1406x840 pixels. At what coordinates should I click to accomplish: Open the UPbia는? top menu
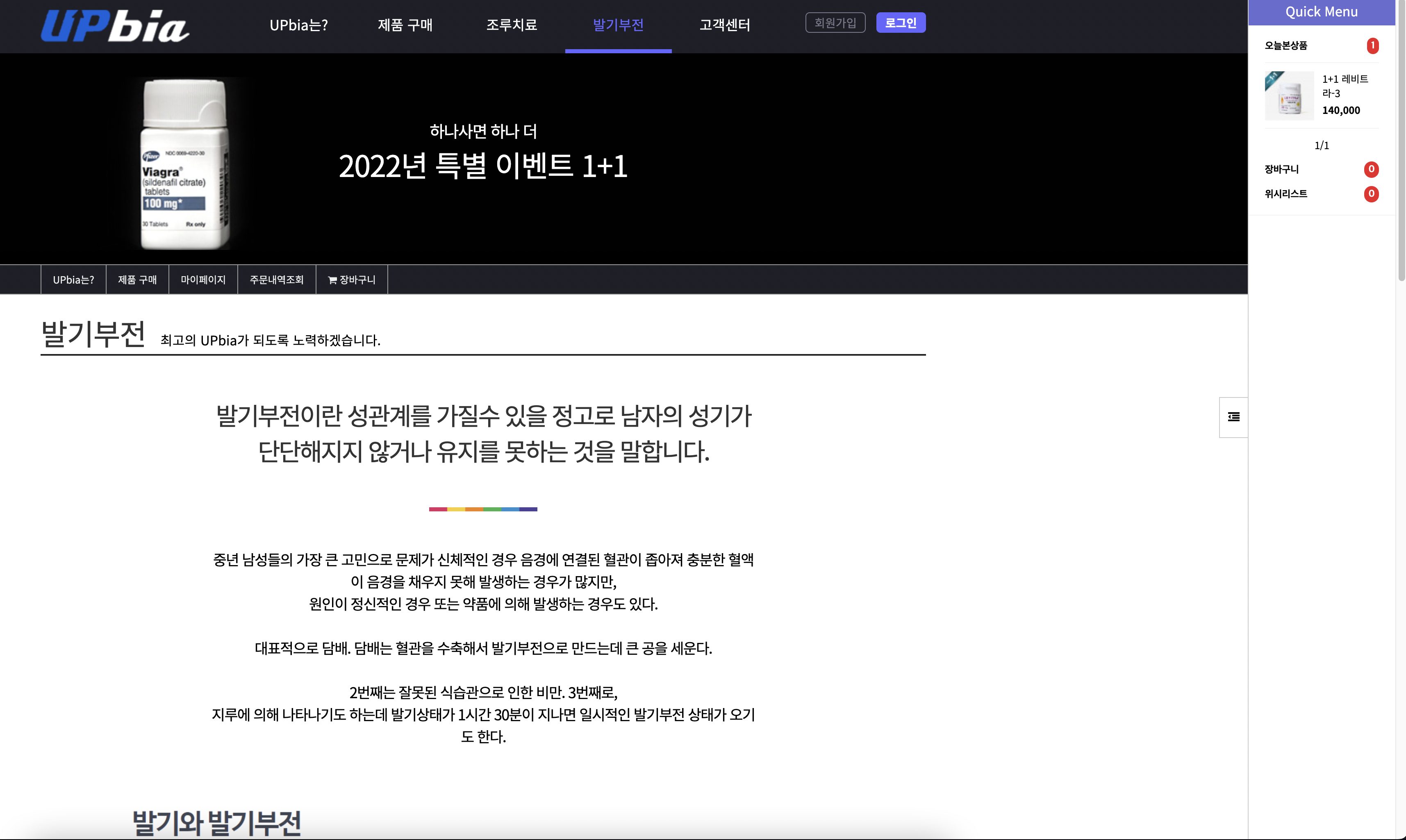(x=298, y=25)
